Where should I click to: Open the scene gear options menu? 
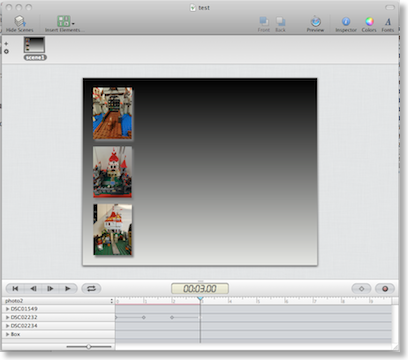tap(6, 51)
